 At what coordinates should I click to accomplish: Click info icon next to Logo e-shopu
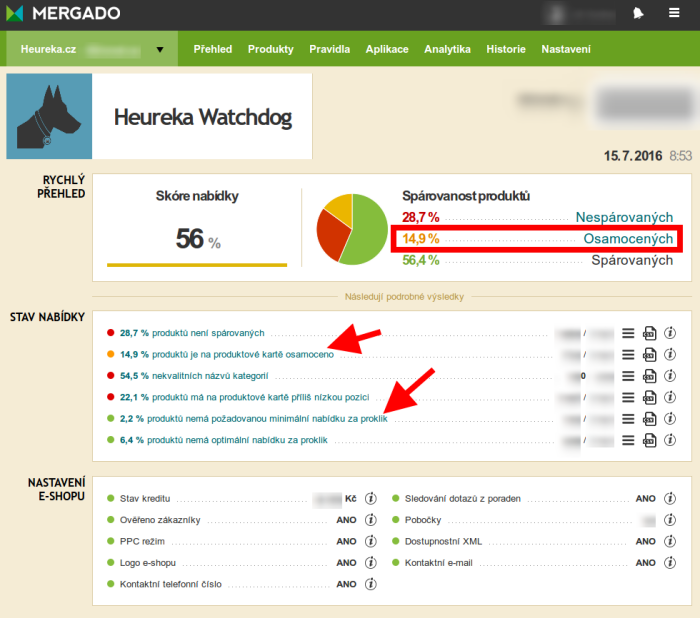371,563
